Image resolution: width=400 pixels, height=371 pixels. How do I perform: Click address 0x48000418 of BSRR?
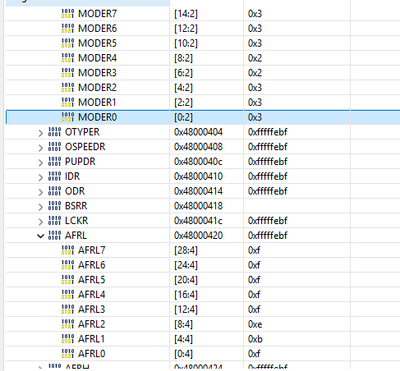(198, 206)
